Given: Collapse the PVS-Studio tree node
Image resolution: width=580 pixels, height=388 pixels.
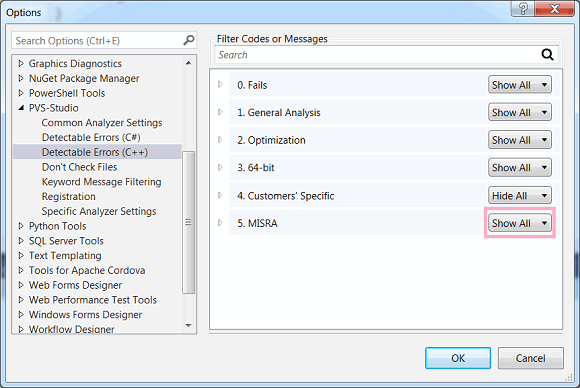Looking at the screenshot, I should point(21,108).
